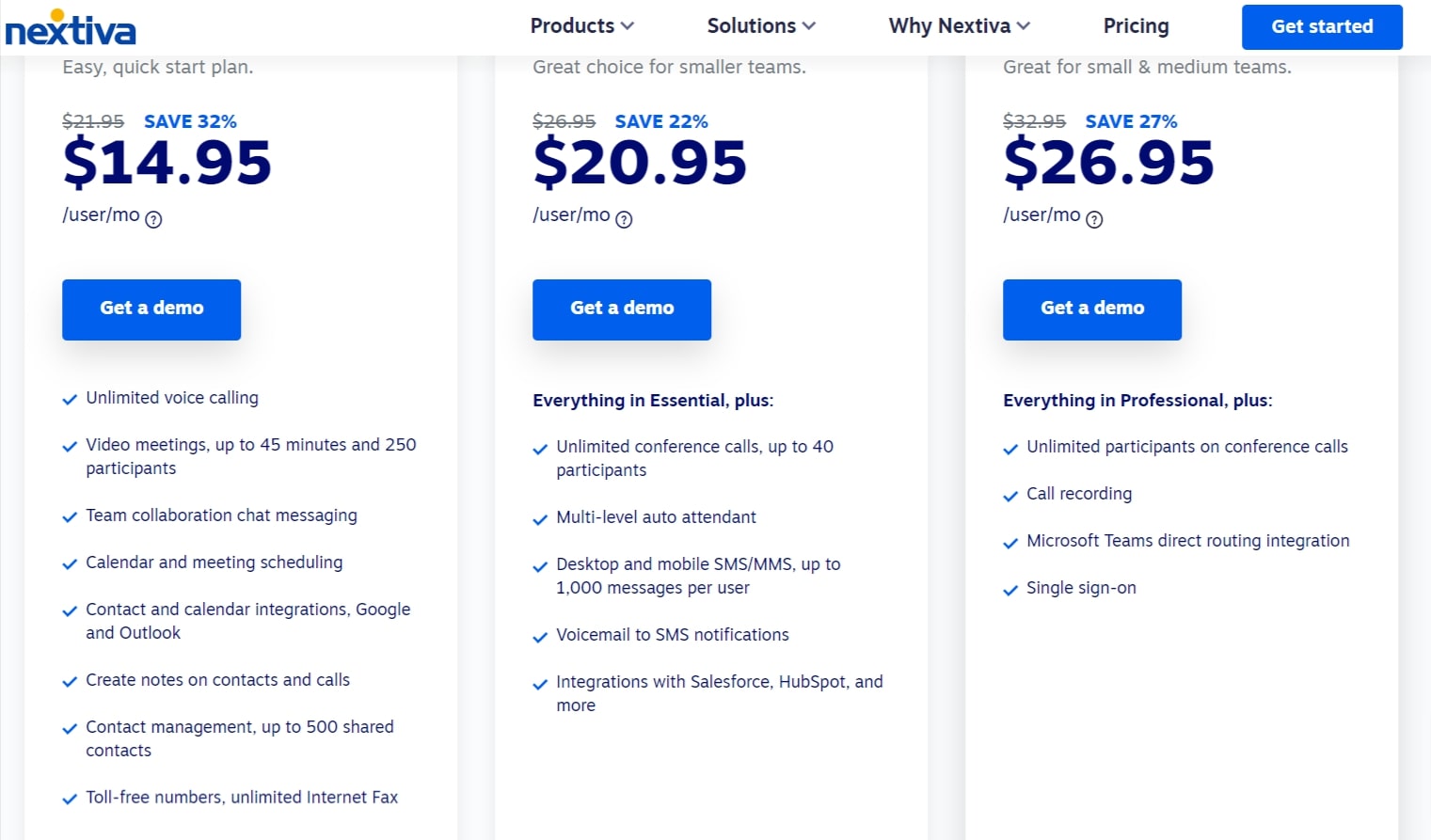Click checkmark next to Unlimited voice calling
The image size is (1431, 840).
(70, 400)
